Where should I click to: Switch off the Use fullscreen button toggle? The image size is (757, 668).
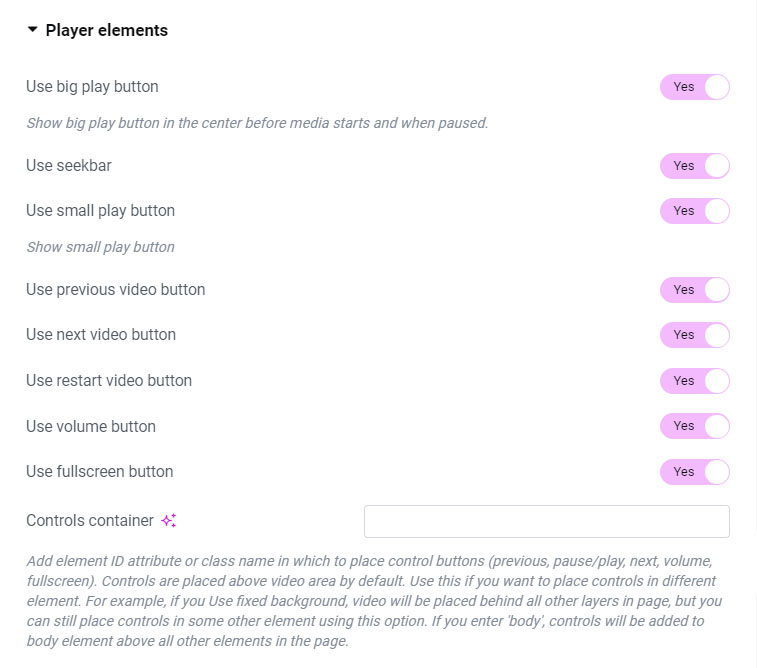tap(694, 472)
